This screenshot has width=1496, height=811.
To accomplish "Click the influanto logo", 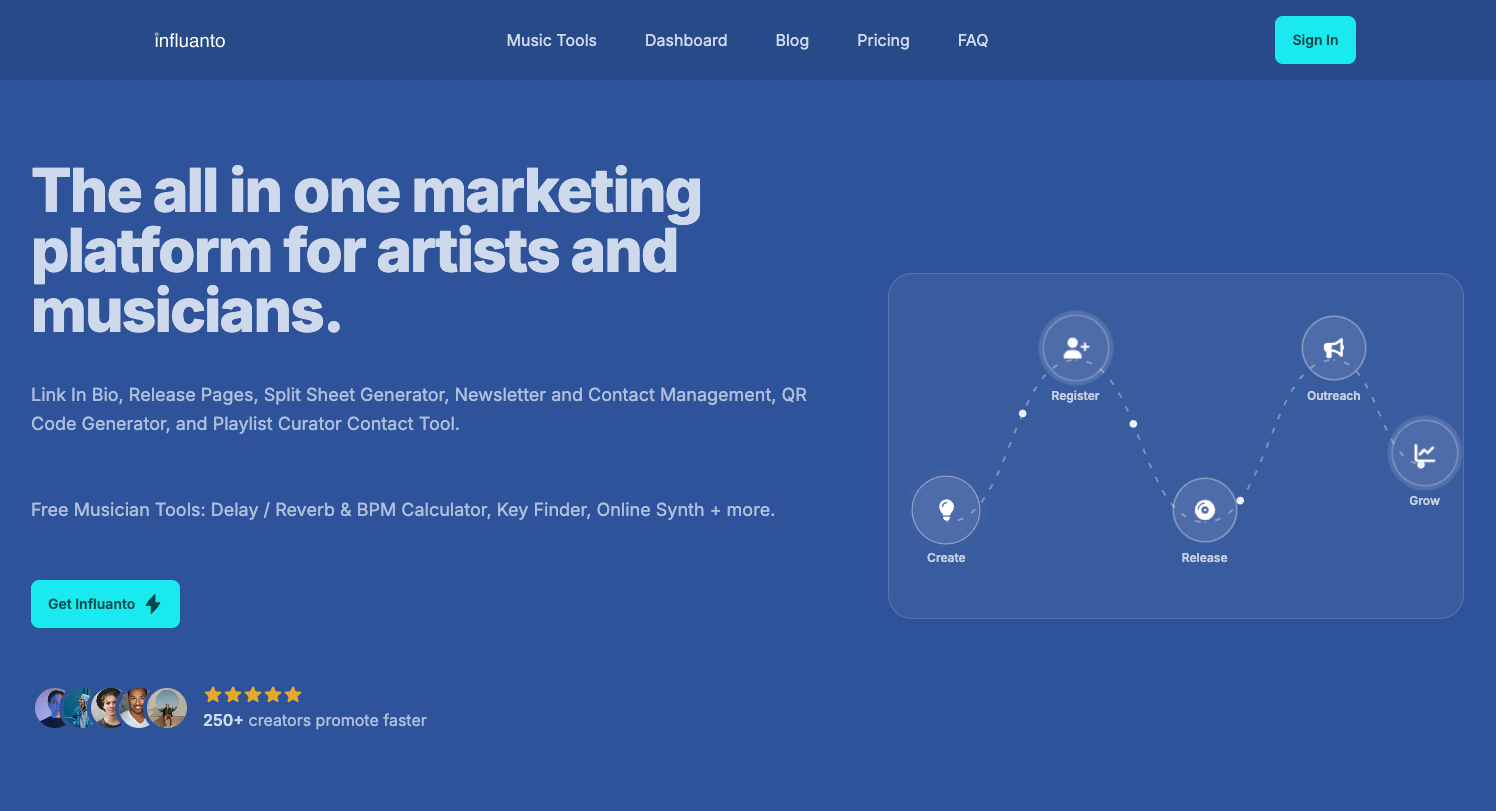I will coord(190,40).
